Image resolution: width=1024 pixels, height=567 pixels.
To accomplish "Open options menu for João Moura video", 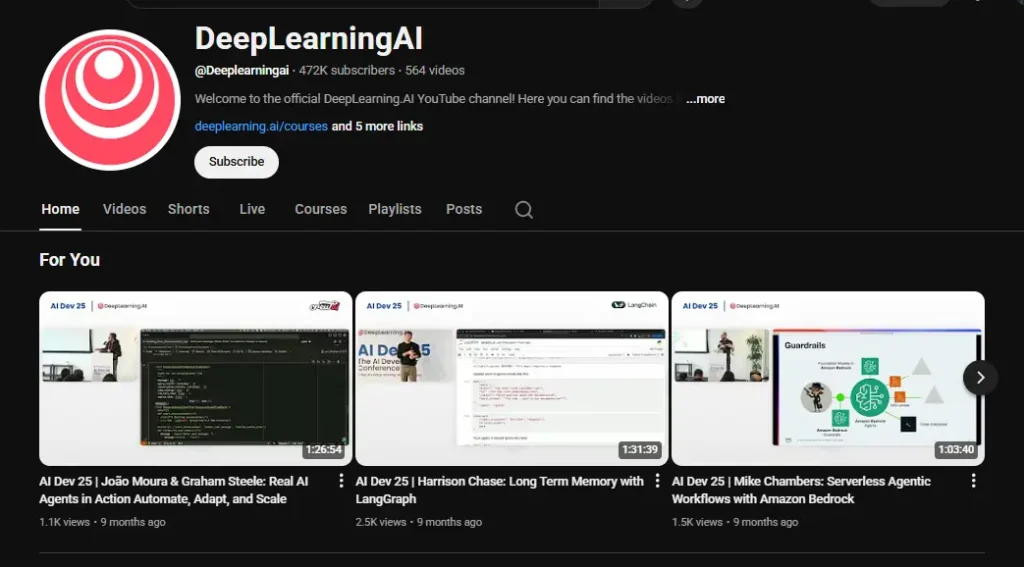I will point(341,481).
